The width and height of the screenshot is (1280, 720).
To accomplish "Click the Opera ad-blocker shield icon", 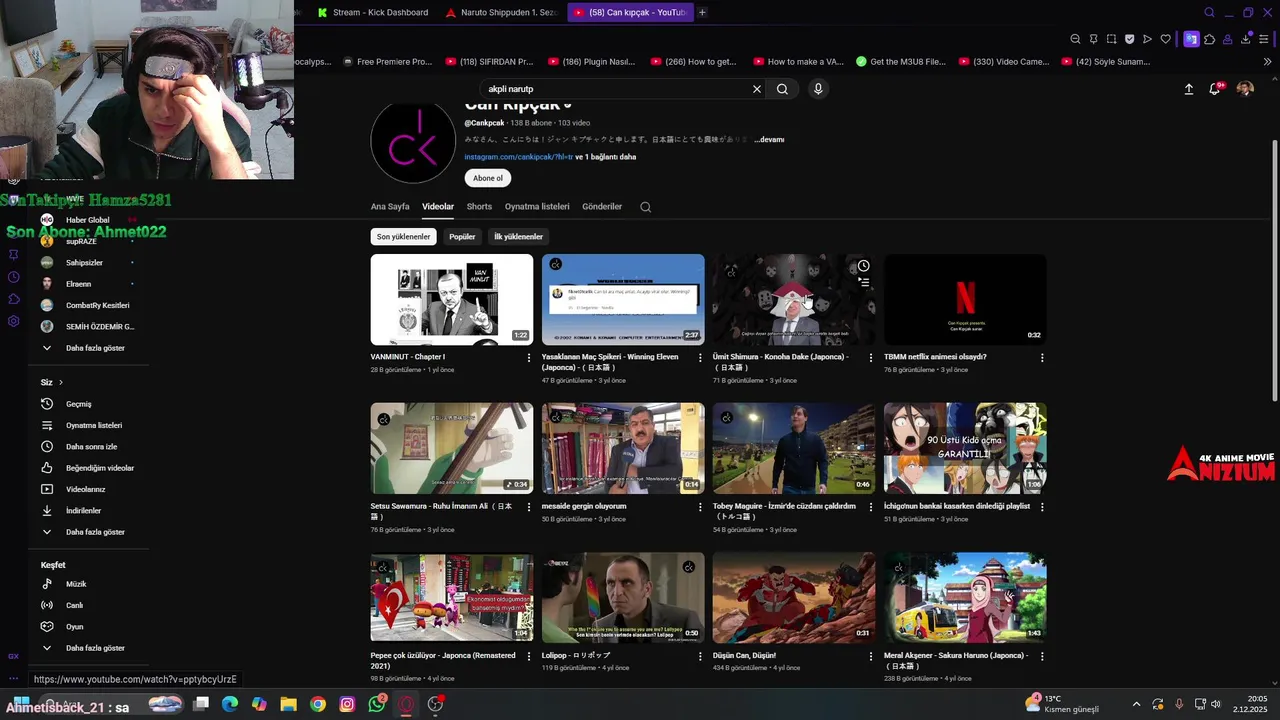I will (x=1129, y=39).
